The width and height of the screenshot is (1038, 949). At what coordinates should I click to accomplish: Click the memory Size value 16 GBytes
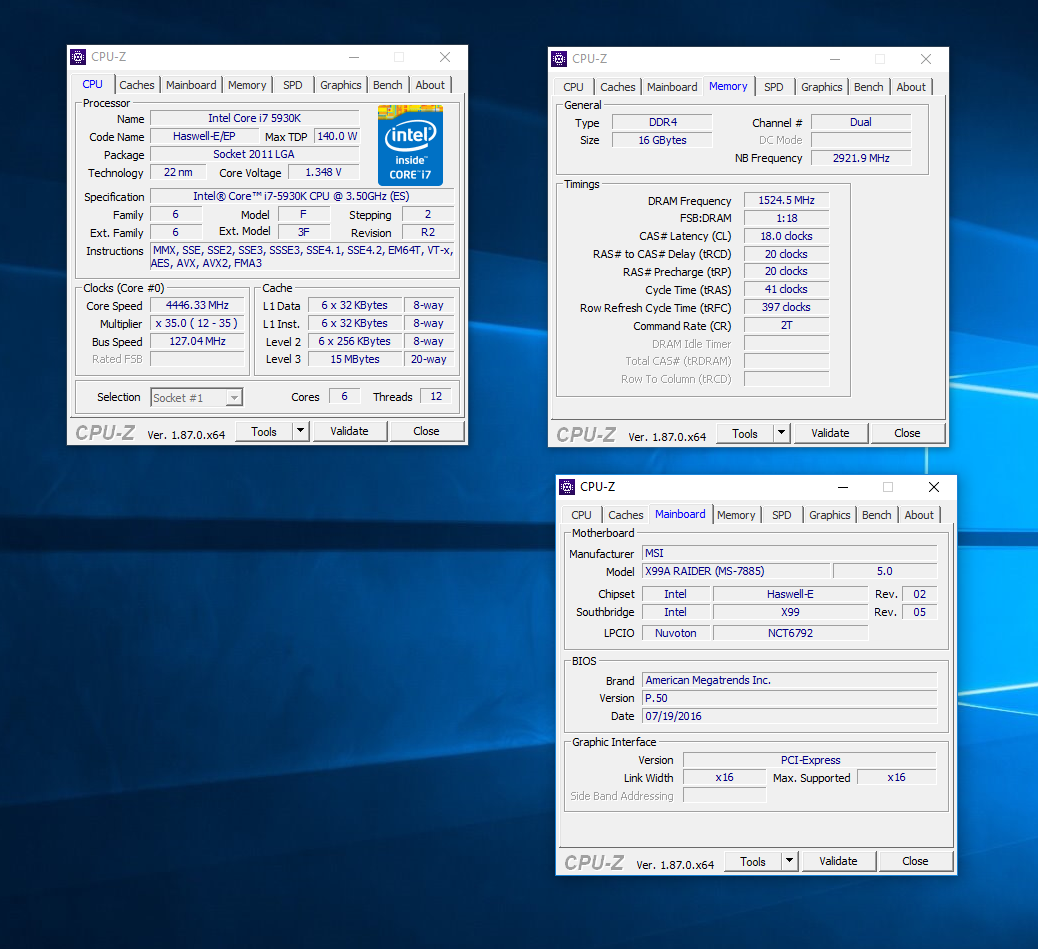(662, 140)
